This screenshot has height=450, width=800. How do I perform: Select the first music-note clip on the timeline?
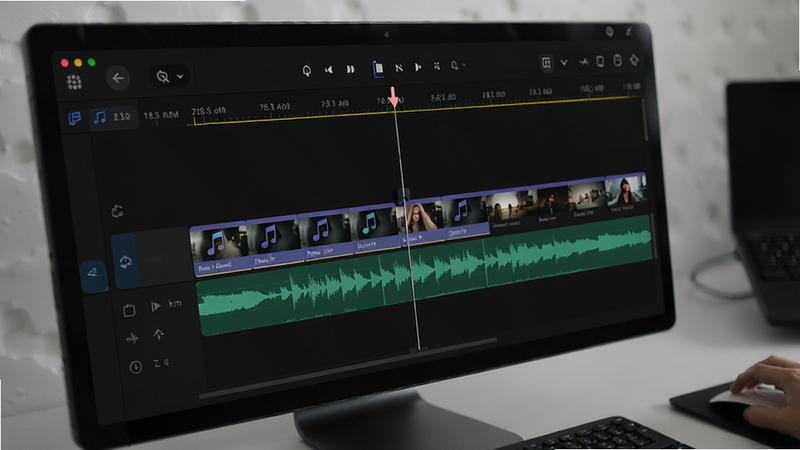coord(219,249)
